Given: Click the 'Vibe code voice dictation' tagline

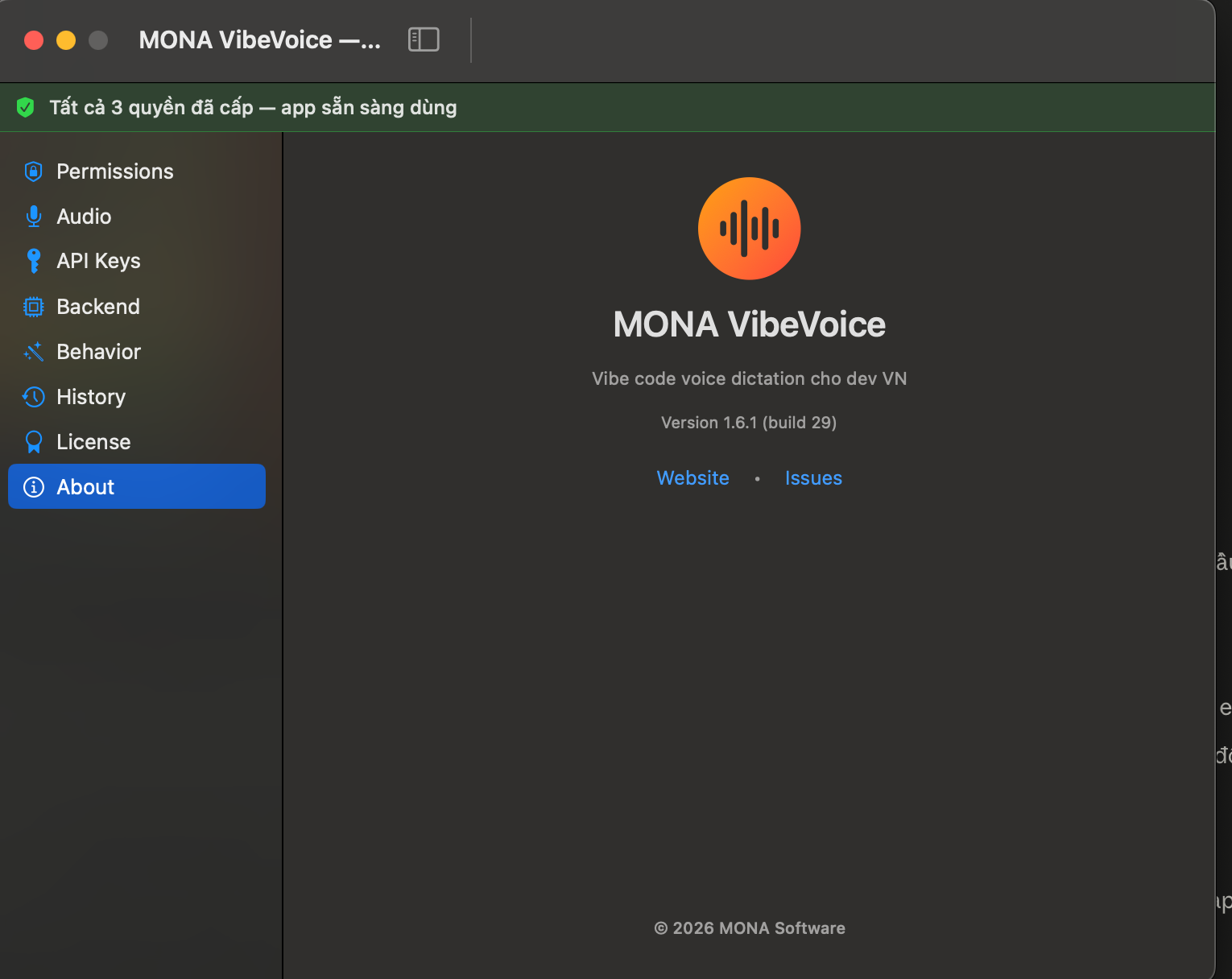Looking at the screenshot, I should click(749, 378).
